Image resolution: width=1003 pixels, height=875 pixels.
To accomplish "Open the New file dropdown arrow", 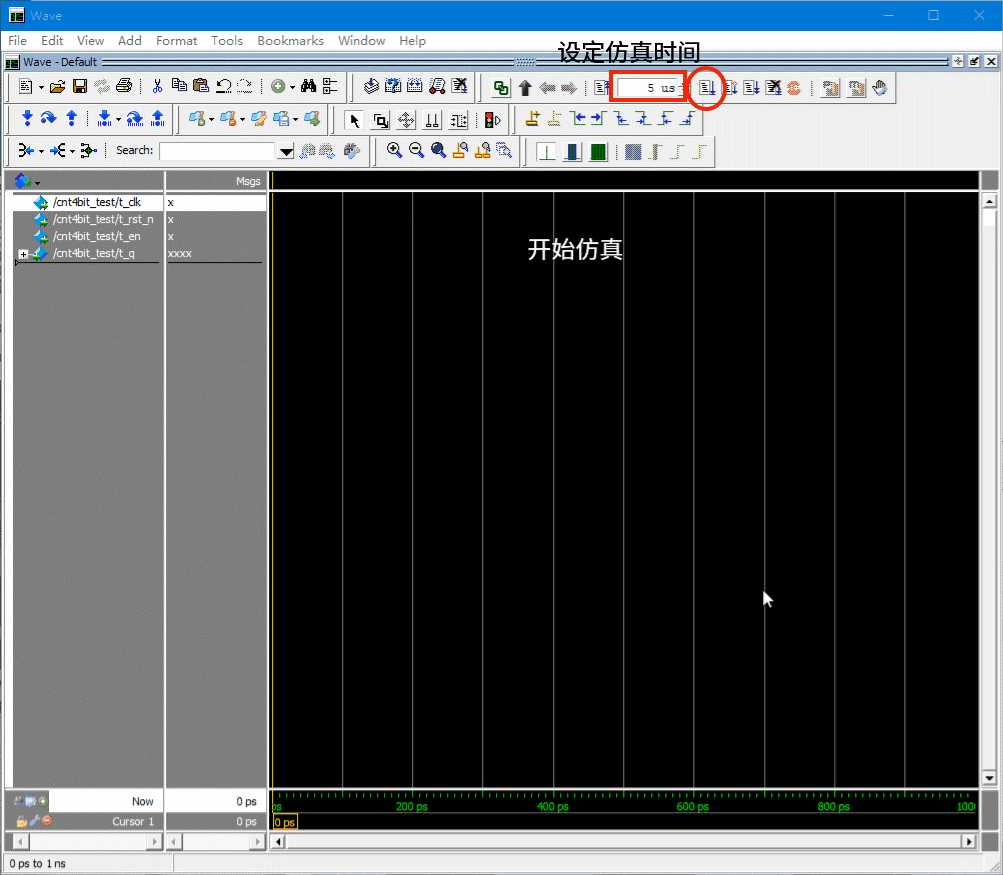I will click(x=42, y=87).
